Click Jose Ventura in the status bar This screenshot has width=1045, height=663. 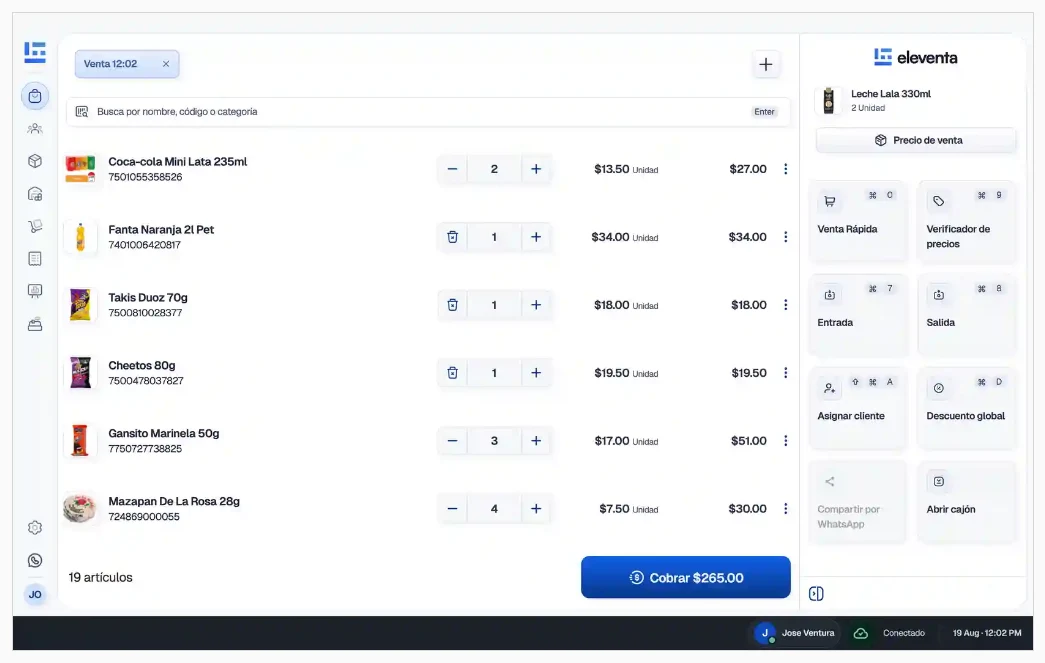point(795,633)
